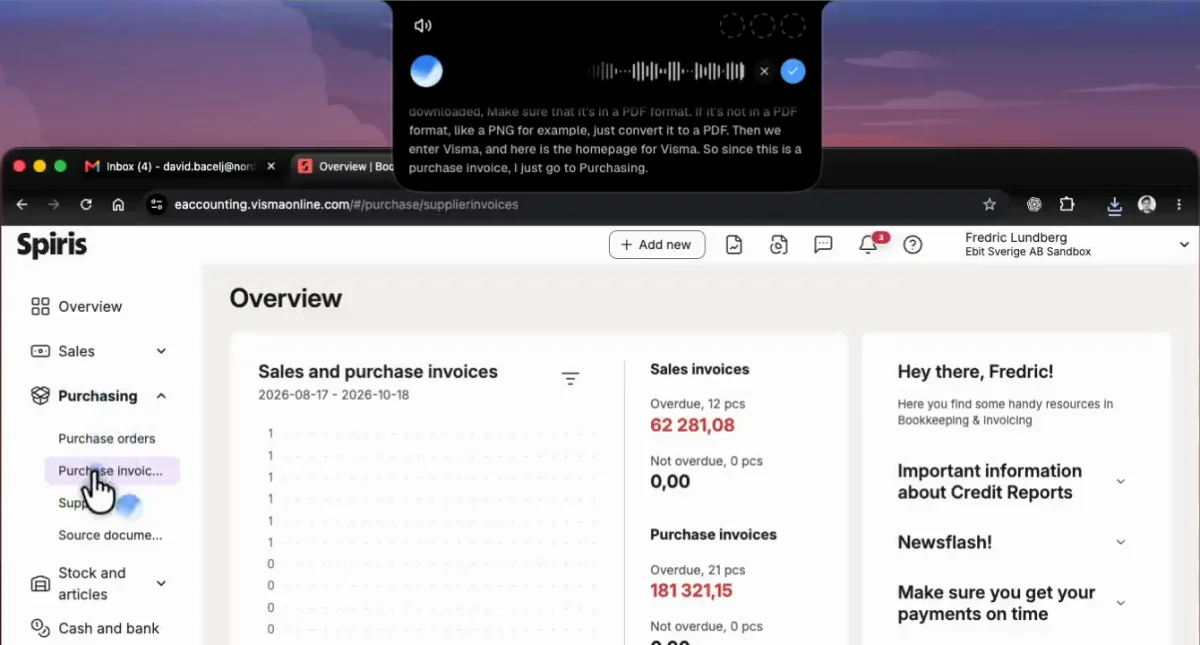
Task: Expand Important information about Credit Reports
Action: [1120, 482]
